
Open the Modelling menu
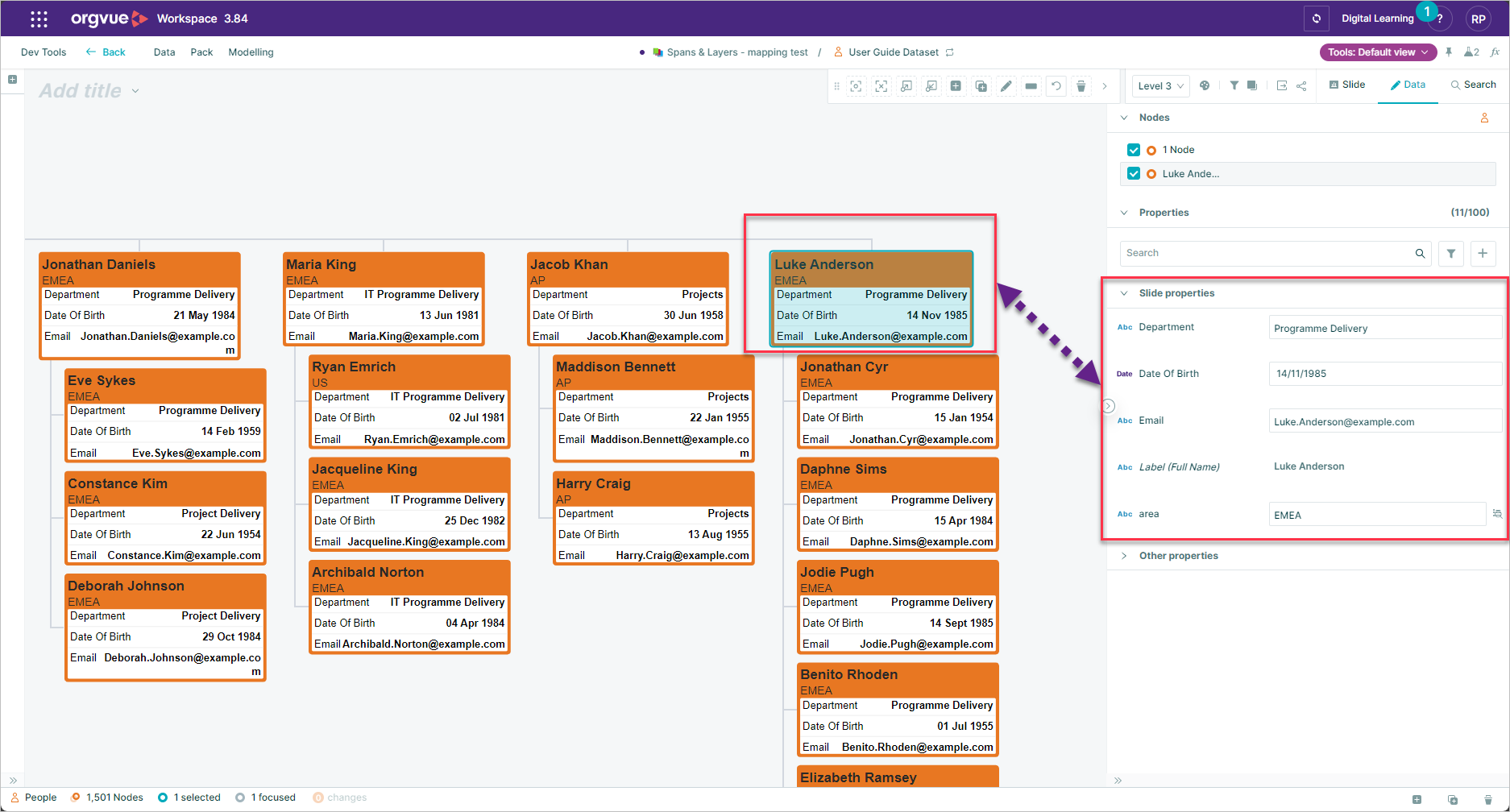251,52
